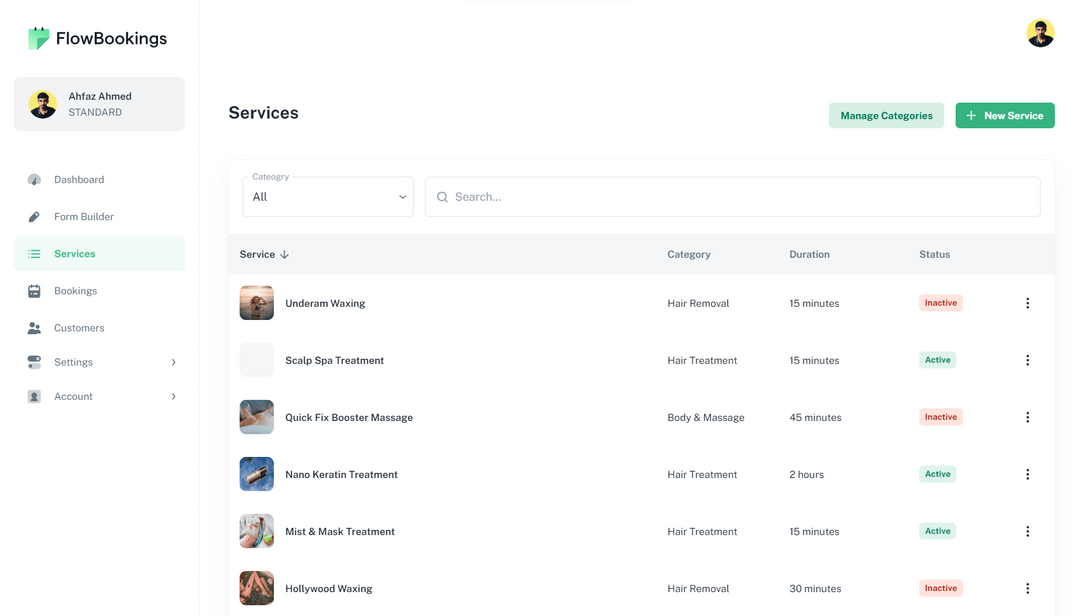Image resolution: width=1080 pixels, height=616 pixels.
Task: Open the Category dropdown filter
Action: 328,196
